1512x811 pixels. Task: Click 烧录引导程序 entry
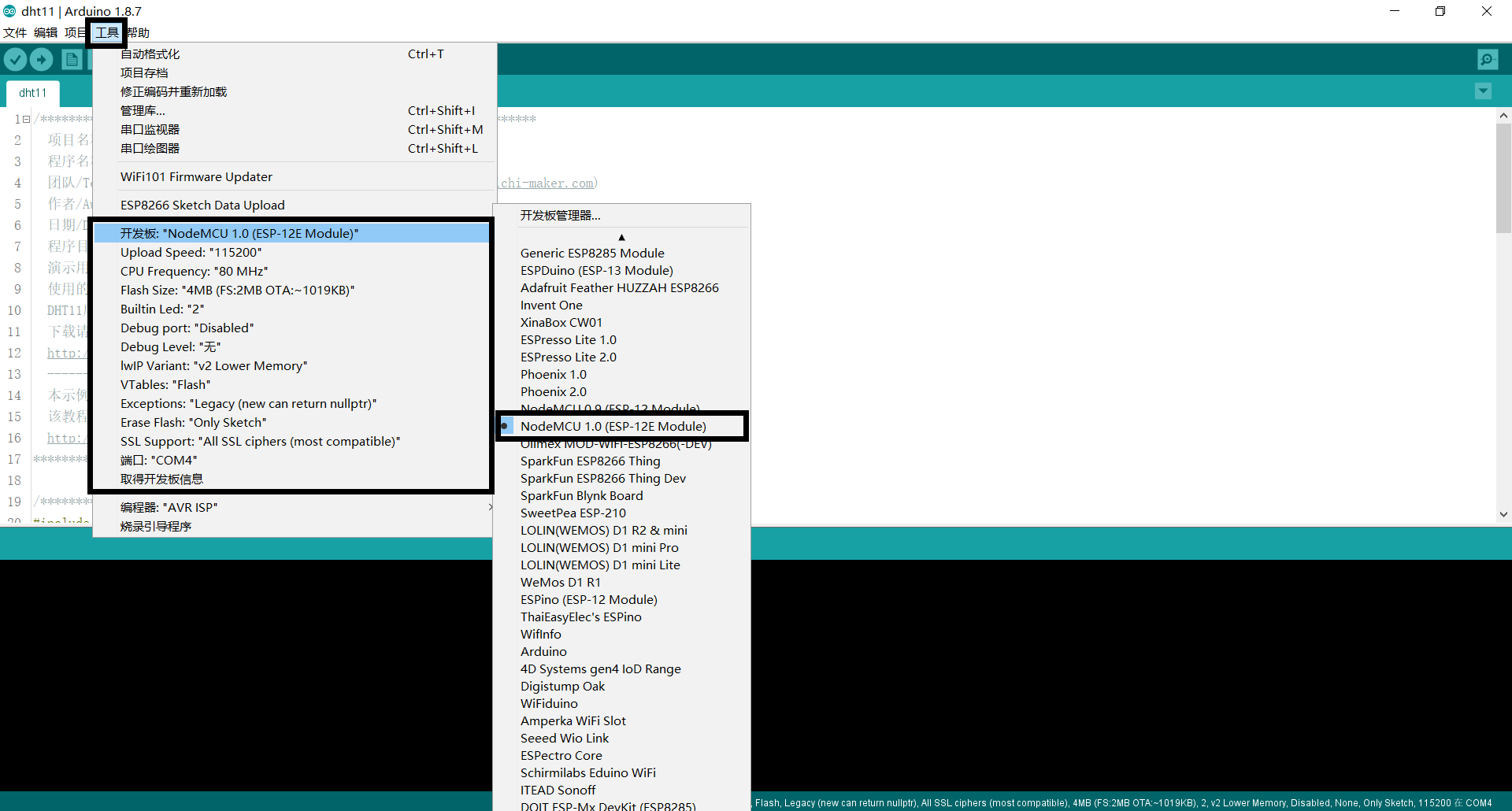tap(293, 527)
